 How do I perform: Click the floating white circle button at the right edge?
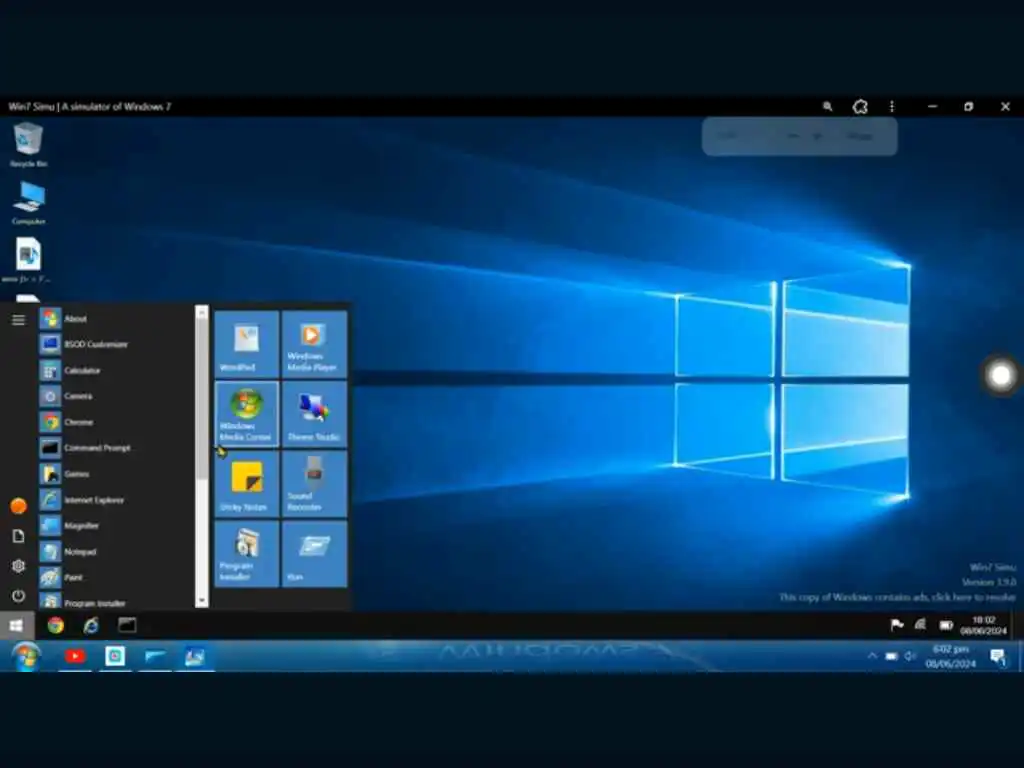pyautogui.click(x=1000, y=375)
